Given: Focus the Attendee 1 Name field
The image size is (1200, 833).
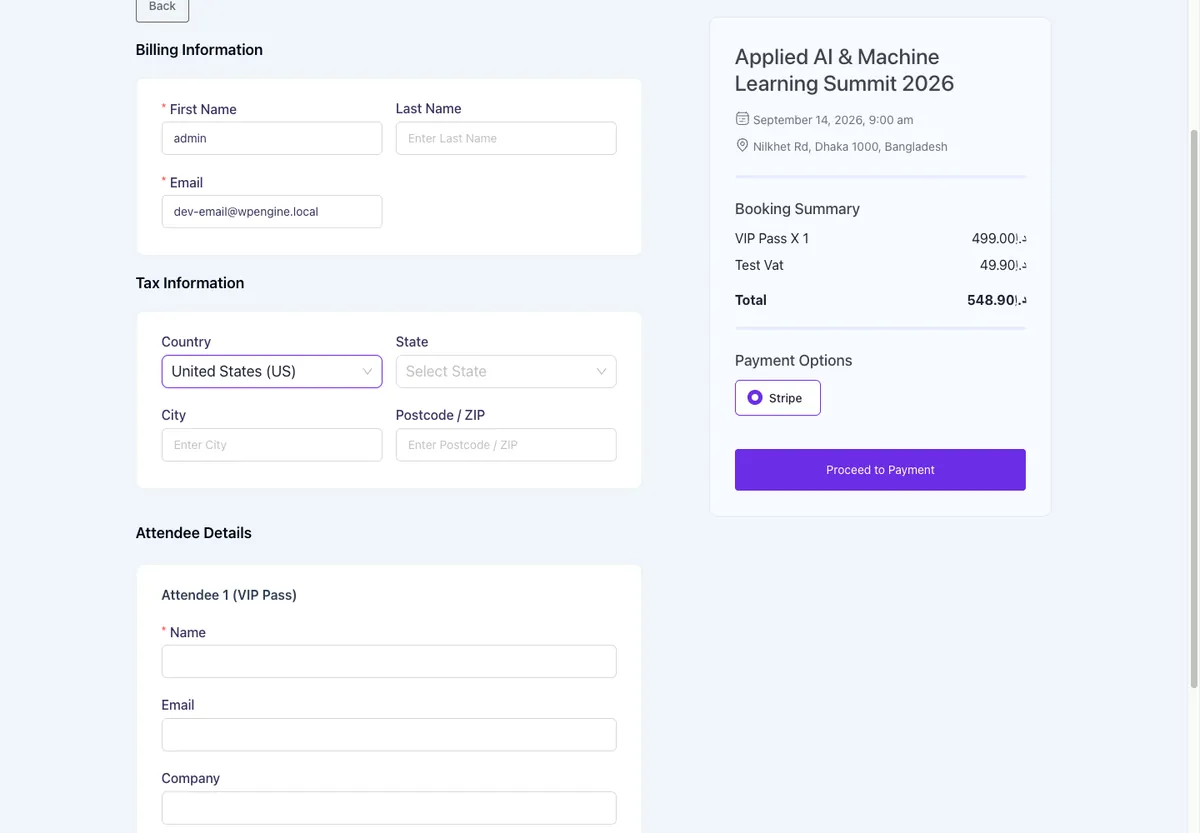Looking at the screenshot, I should click(389, 661).
